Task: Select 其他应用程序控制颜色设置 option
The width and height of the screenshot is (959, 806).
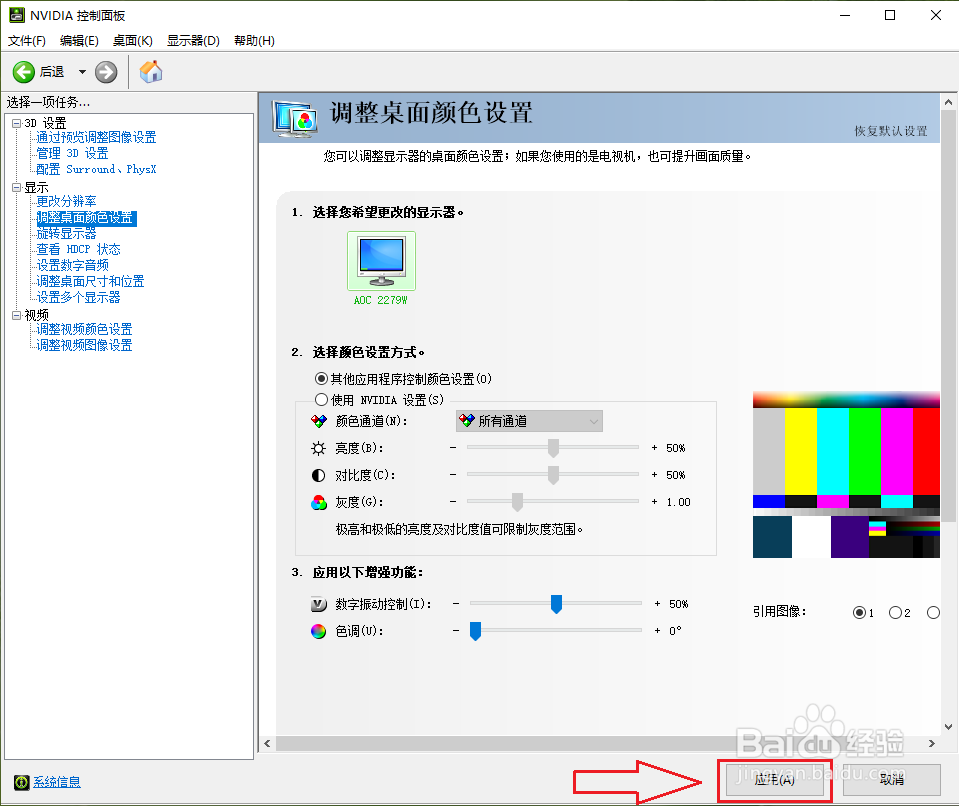Action: coord(319,379)
